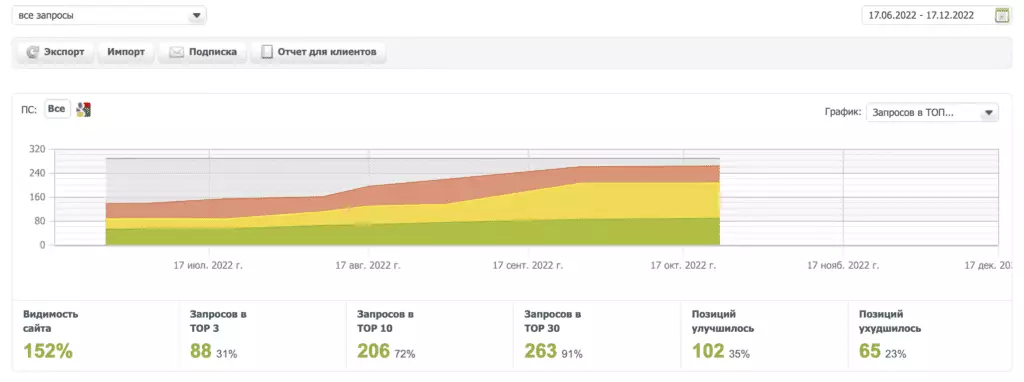Click the Экспорт button
Screen dimensions: 1024x382
point(56,52)
